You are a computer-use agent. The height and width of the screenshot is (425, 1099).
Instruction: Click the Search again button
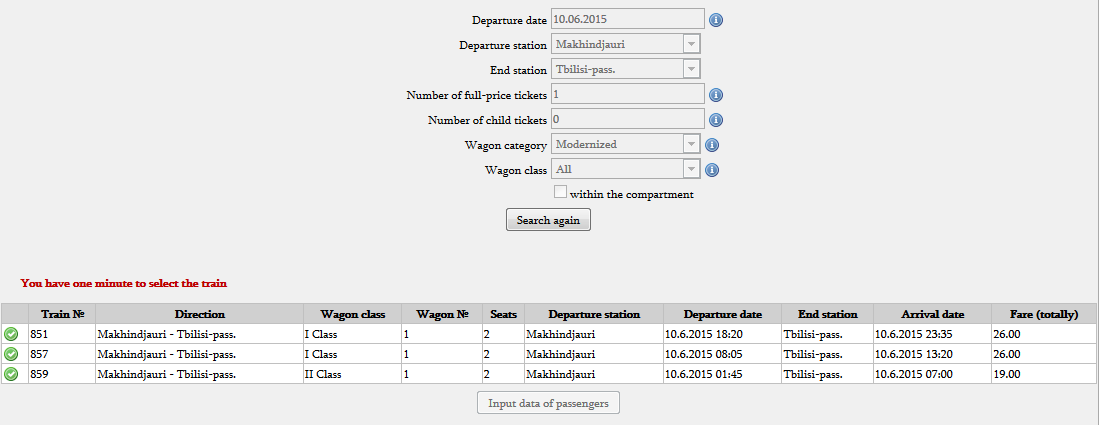pyautogui.click(x=548, y=220)
